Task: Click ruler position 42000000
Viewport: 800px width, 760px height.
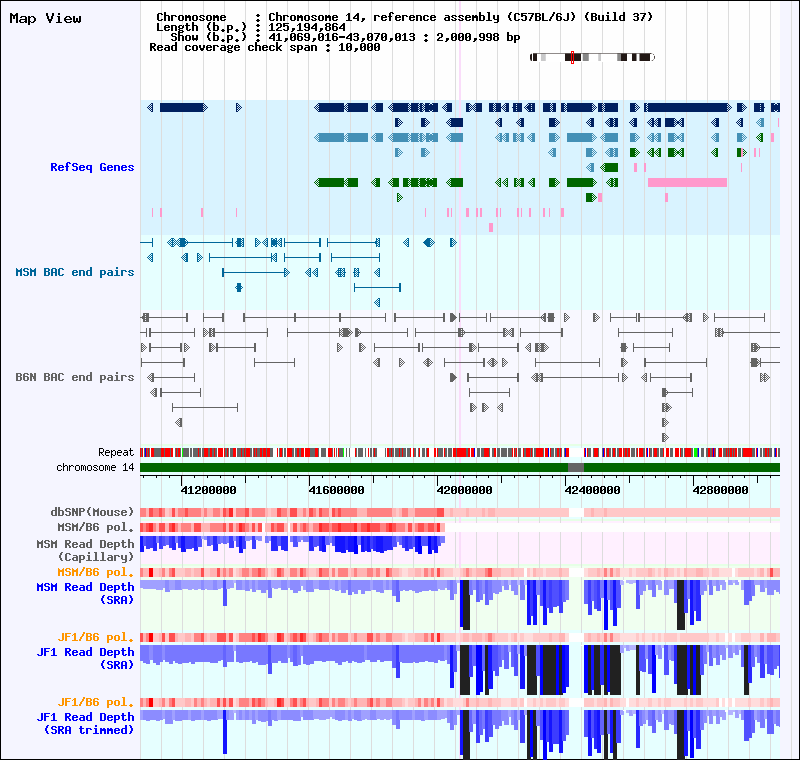Action: [x=465, y=490]
